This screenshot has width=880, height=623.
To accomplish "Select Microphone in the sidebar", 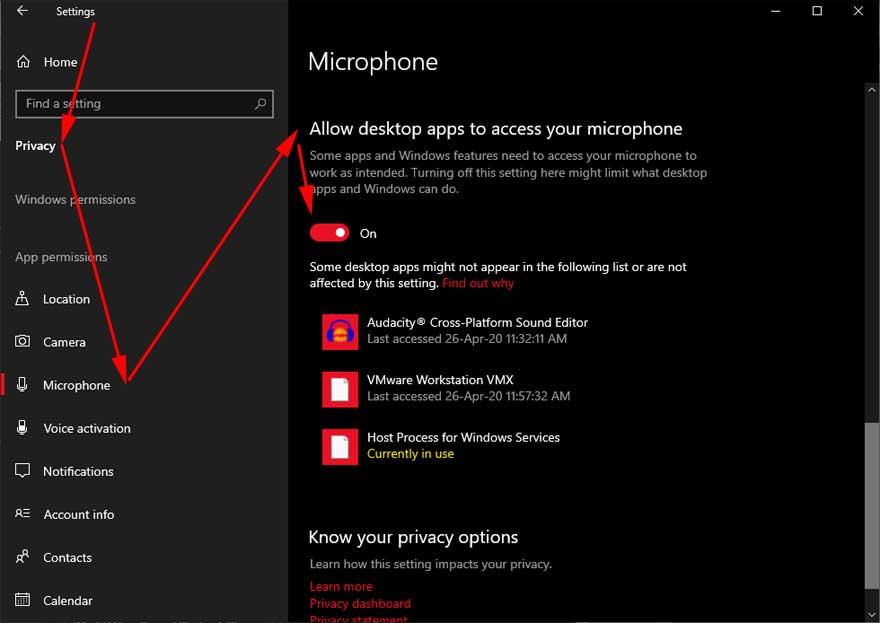I will tap(77, 386).
